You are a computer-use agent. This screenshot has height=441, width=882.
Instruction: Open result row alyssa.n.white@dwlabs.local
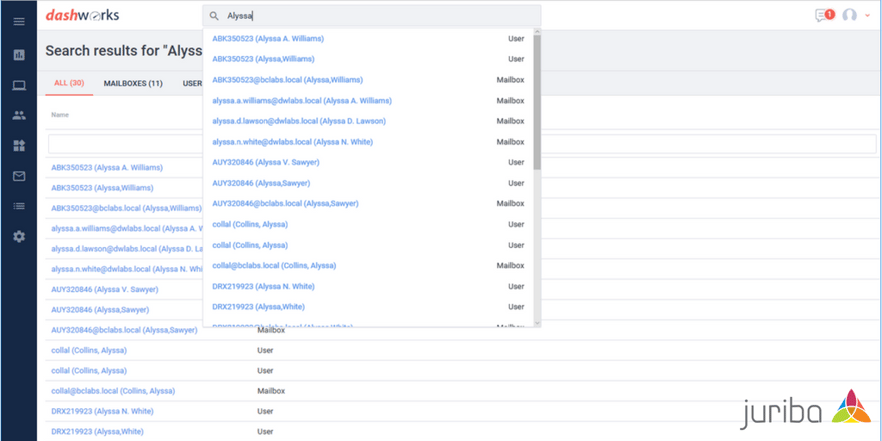127,269
